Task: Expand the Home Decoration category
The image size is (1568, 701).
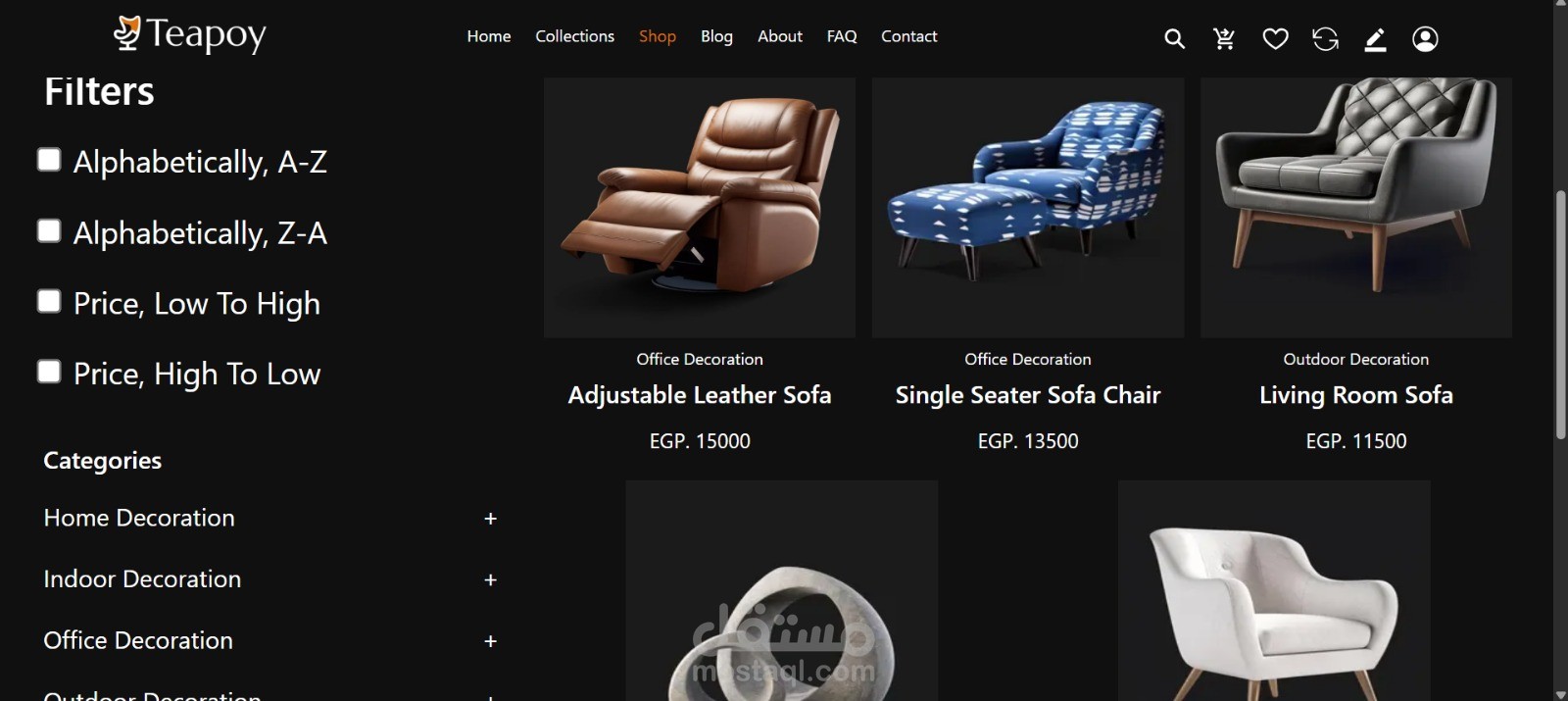Action: point(490,519)
